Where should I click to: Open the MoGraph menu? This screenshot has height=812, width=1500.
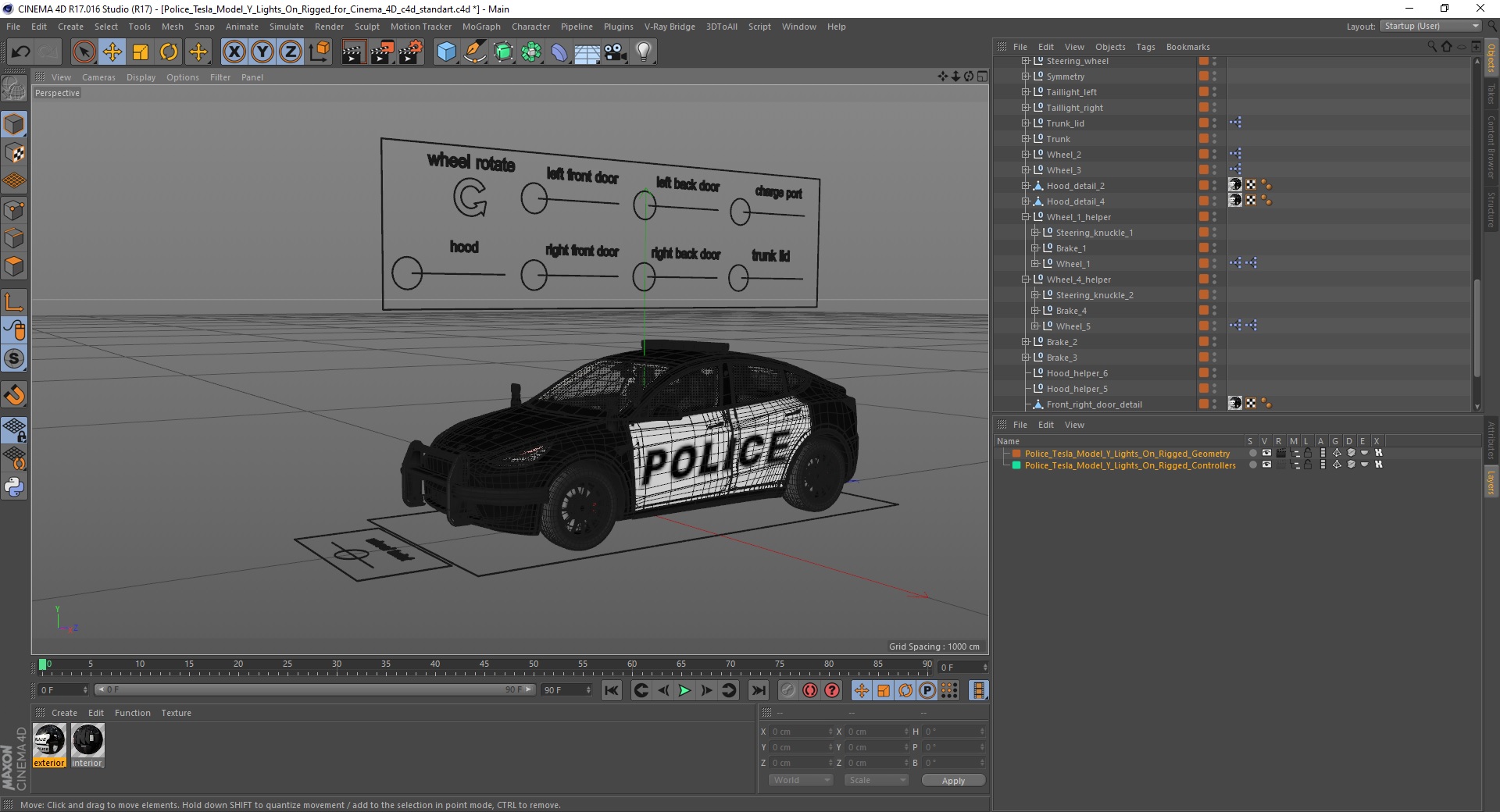point(481,27)
